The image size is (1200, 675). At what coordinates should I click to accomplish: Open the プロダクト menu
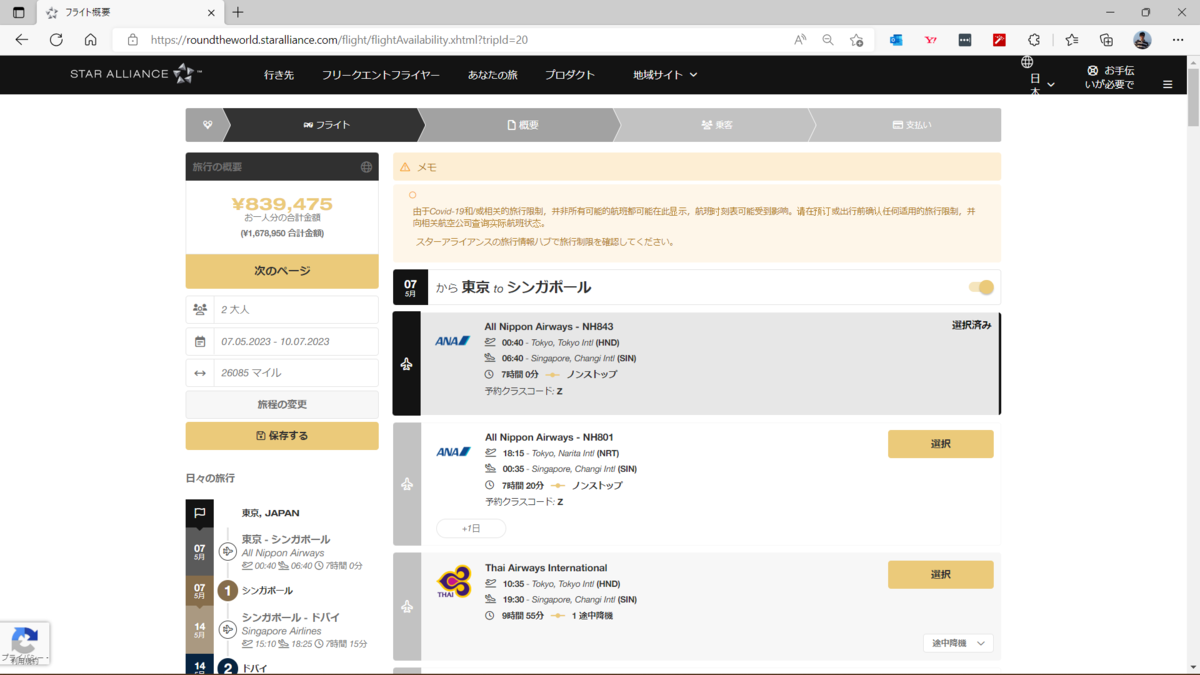click(x=570, y=75)
